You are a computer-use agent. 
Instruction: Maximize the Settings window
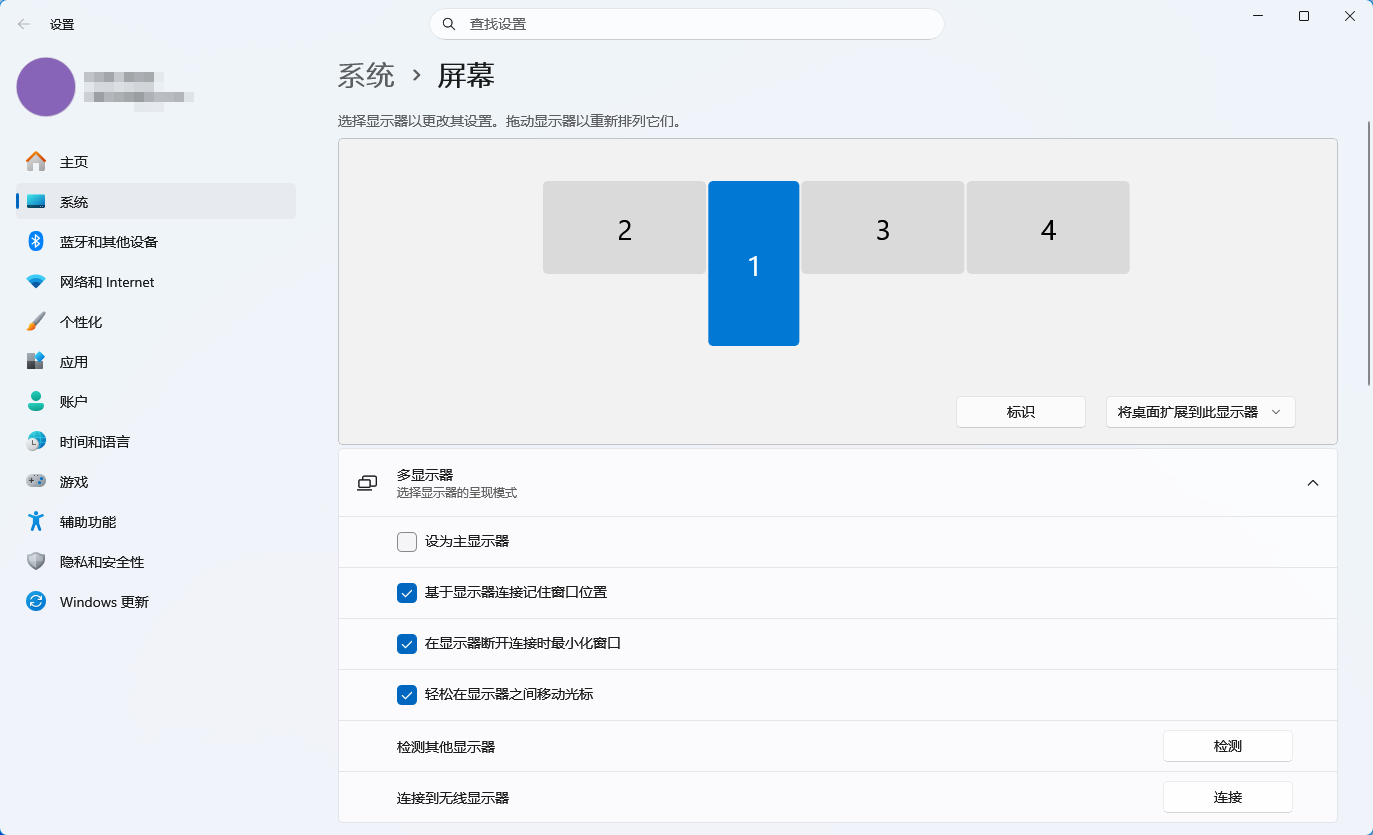[x=1304, y=16]
